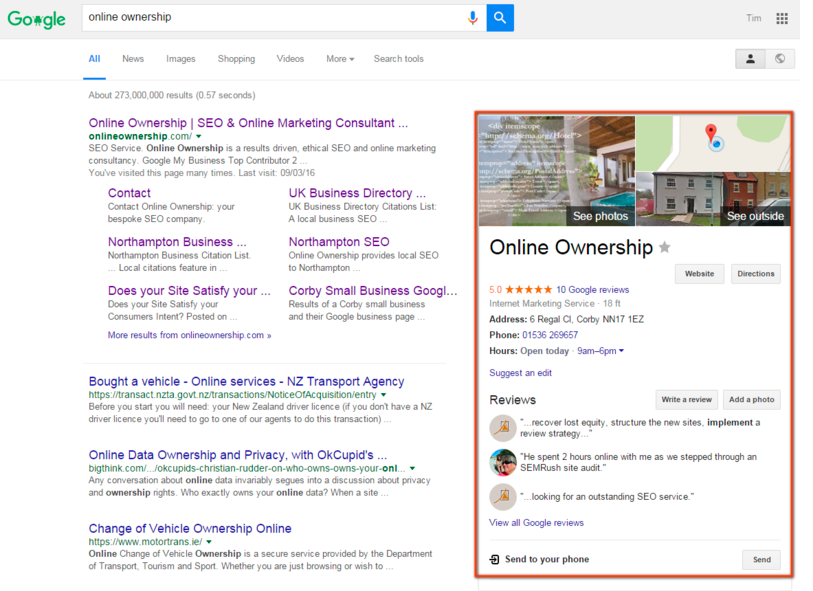Viewport: 813px width, 591px height.
Task: Click the blue search magnifier button
Action: 500,18
